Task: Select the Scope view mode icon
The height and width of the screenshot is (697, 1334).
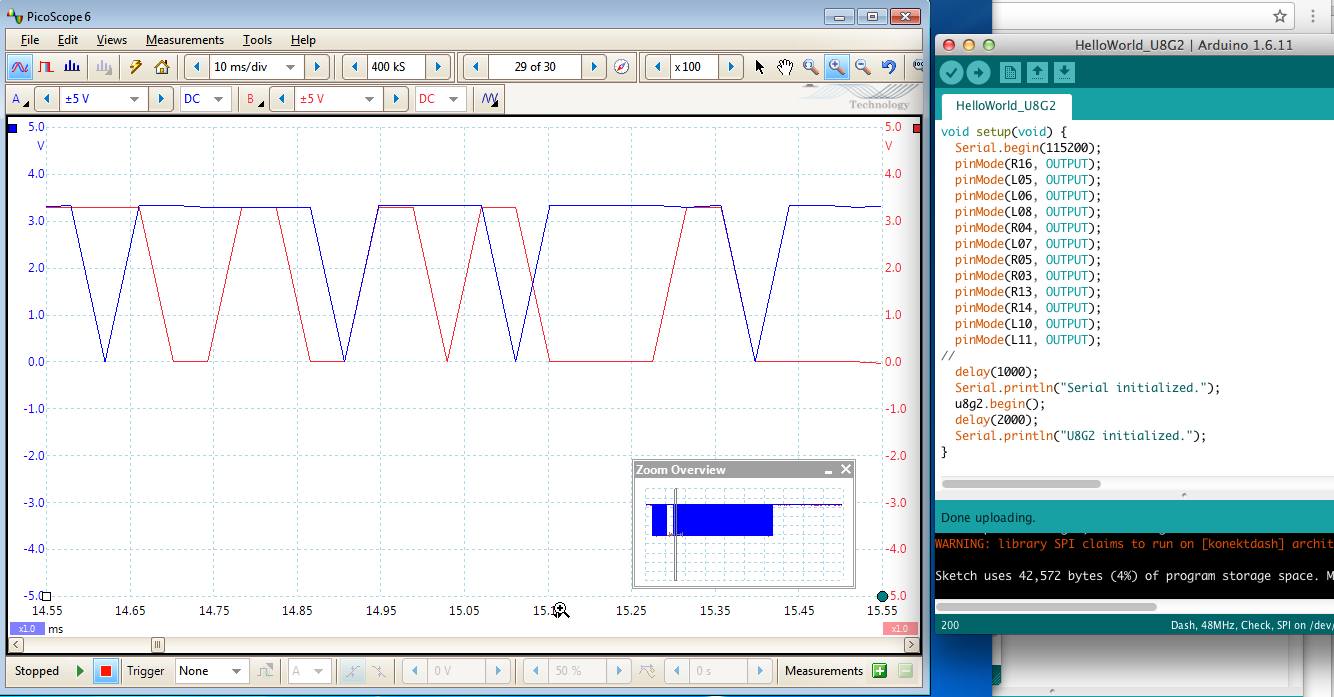Action: 21,67
